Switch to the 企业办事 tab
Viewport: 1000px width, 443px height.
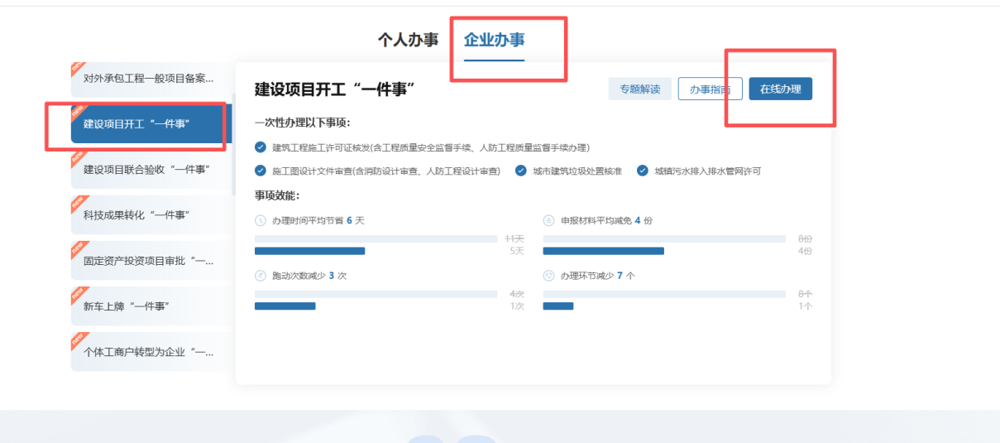pyautogui.click(x=494, y=40)
